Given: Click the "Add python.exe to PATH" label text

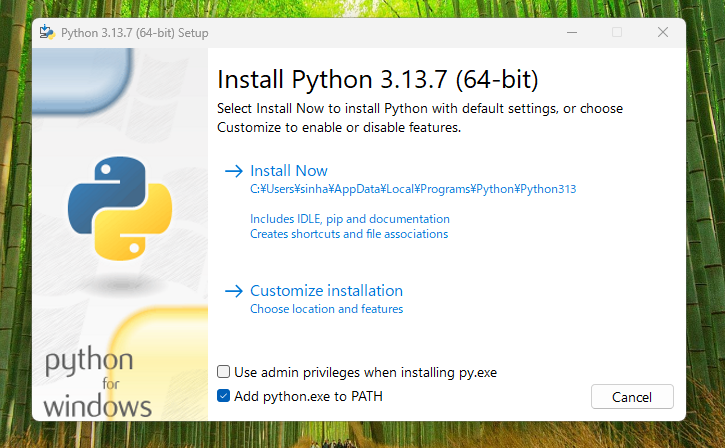Looking at the screenshot, I should (308, 396).
